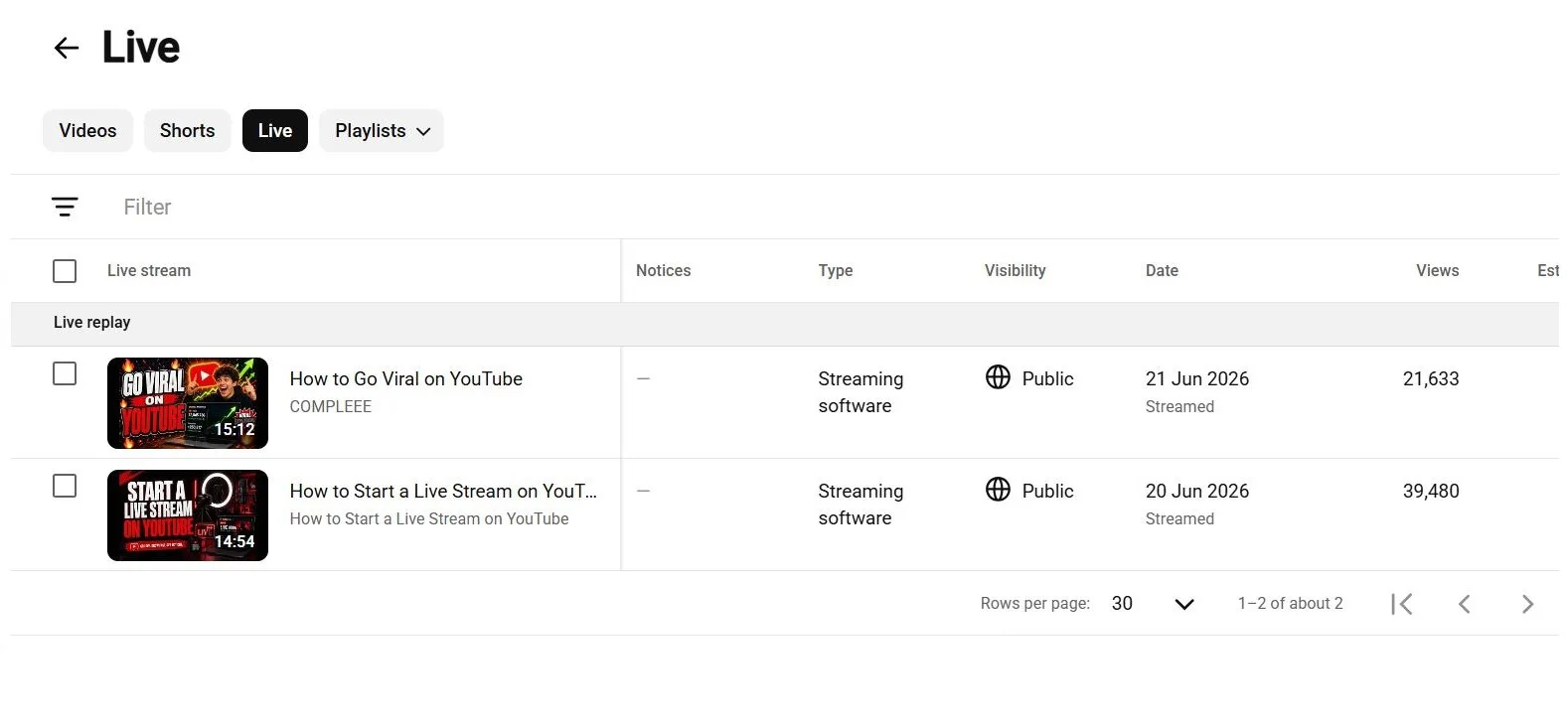Screen dimensions: 1568x727
Task: Click the 21 Jun 2026 date cell
Action: 1197,378
